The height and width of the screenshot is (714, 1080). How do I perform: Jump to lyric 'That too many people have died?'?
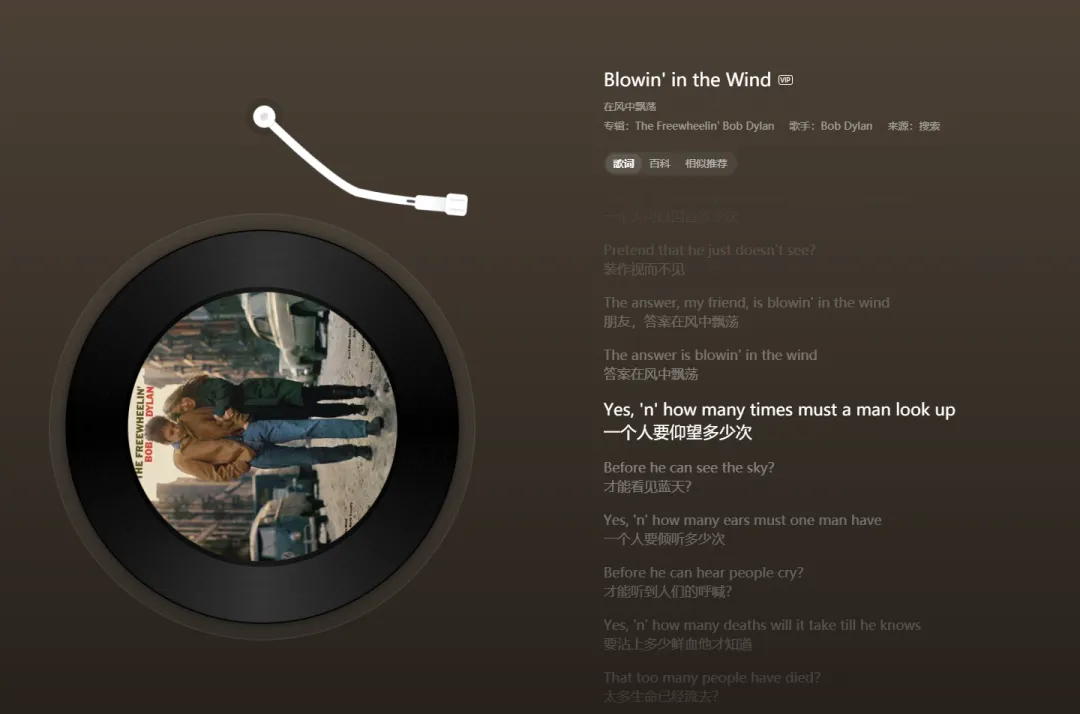tap(712, 678)
